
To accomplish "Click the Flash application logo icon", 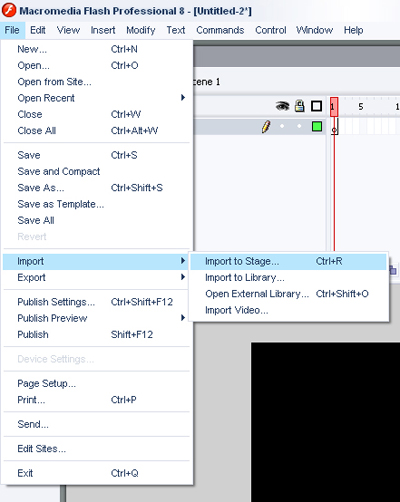I will pos(9,10).
